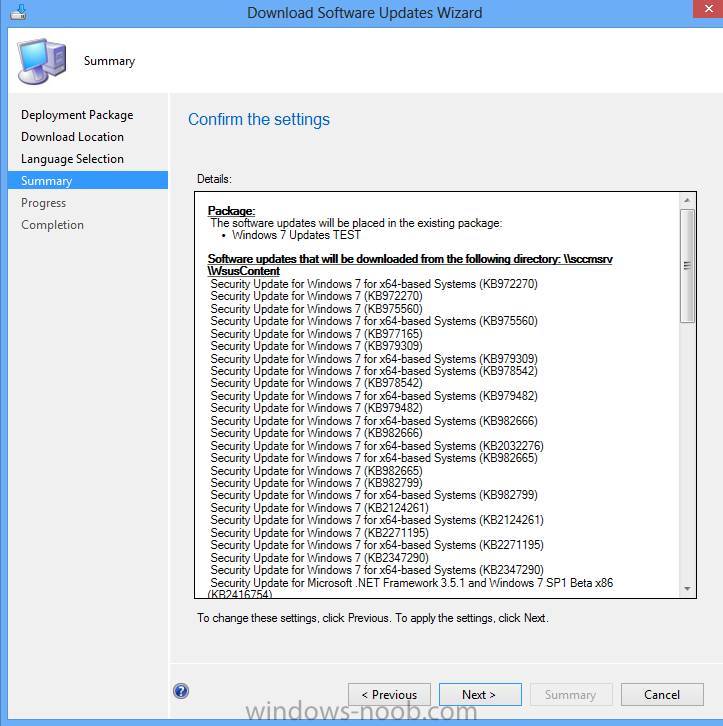Select Security Update for Windows 7 (KB2347290)
This screenshot has height=726, width=723.
tap(320, 558)
